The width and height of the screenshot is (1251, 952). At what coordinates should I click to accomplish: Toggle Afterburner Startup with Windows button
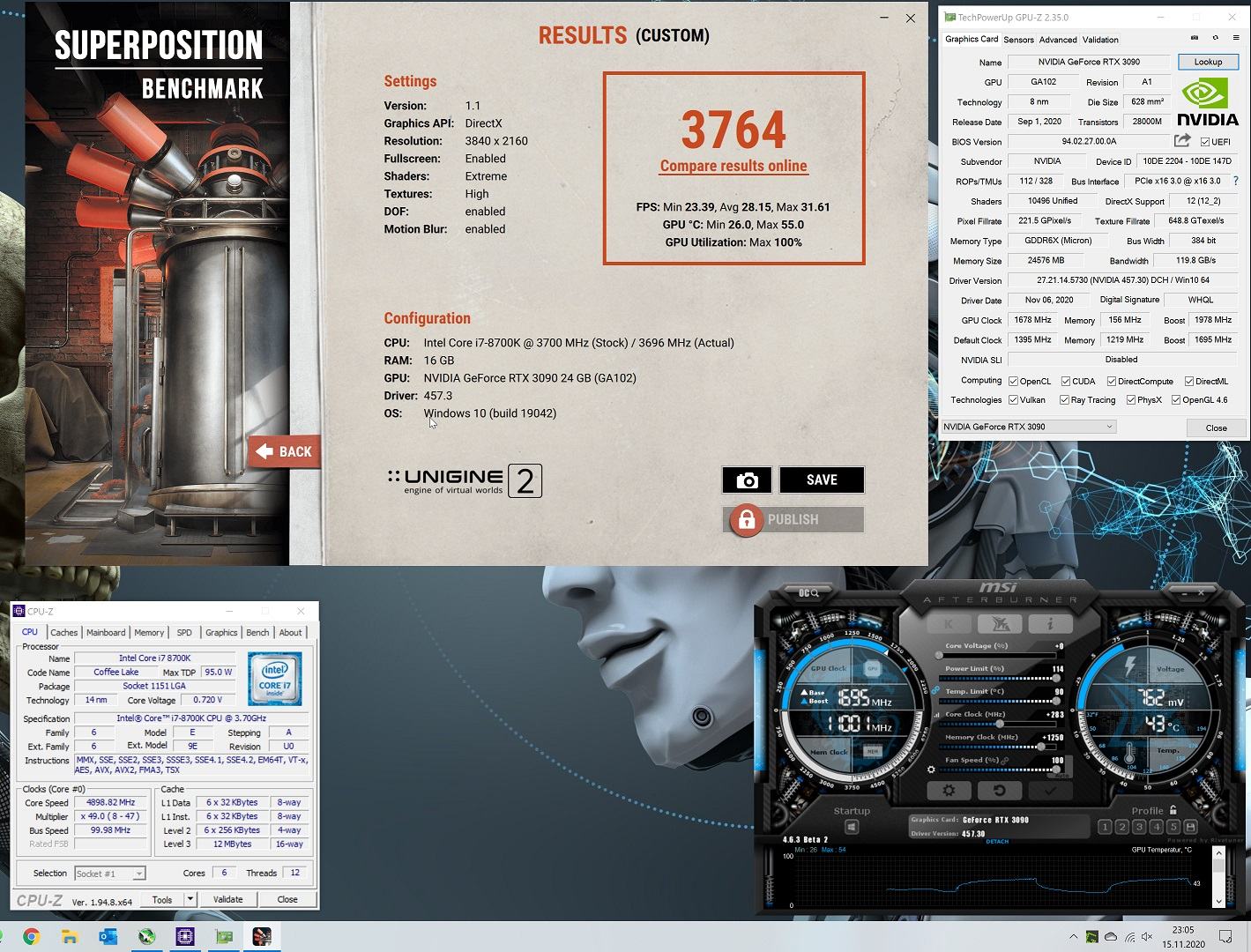(x=852, y=827)
